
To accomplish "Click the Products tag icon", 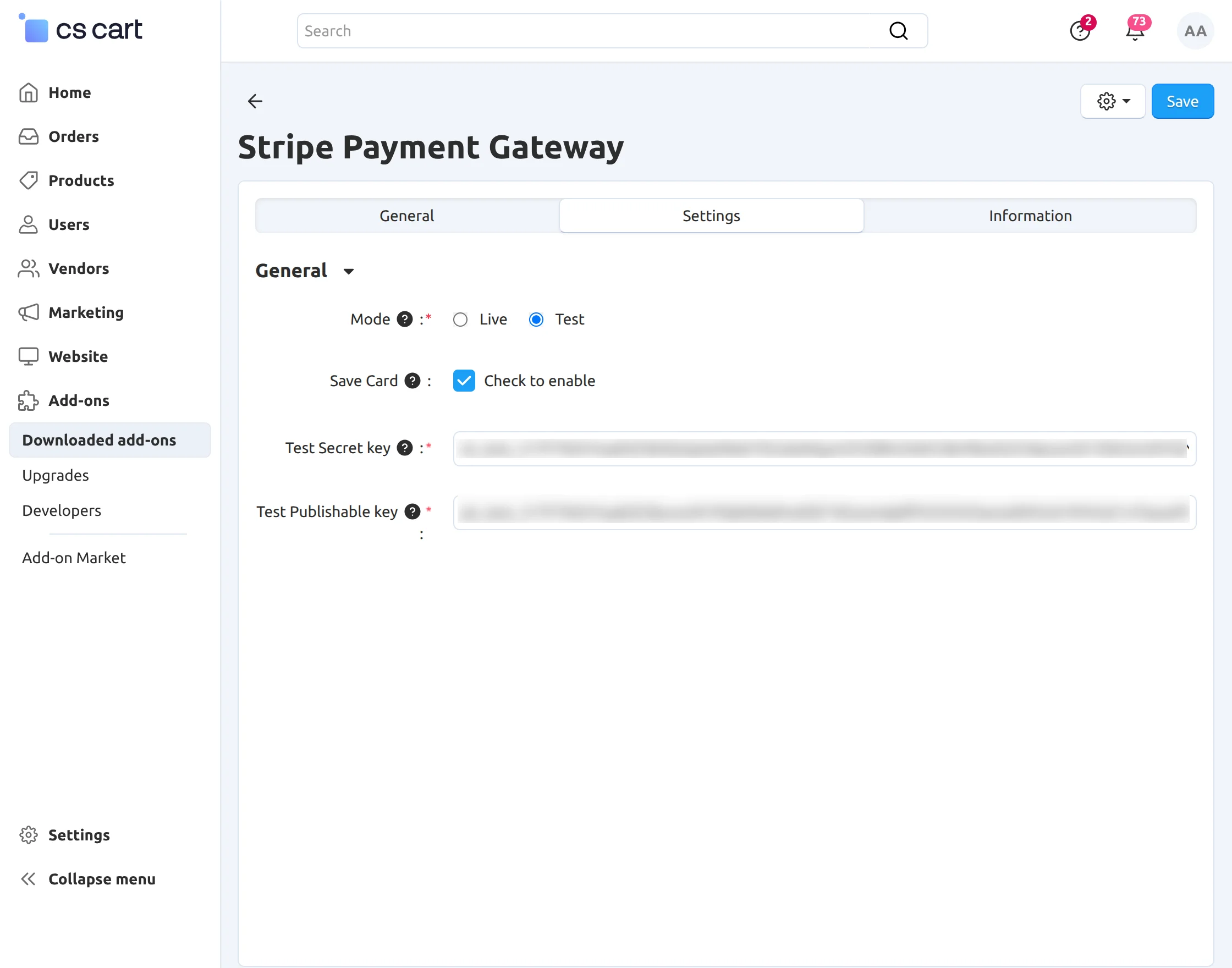I will click(29, 180).
